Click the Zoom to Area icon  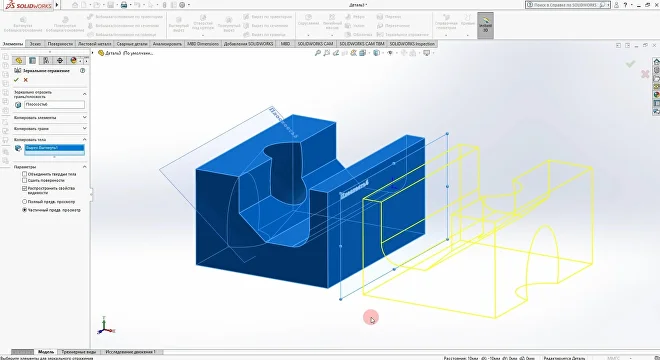[327, 53]
